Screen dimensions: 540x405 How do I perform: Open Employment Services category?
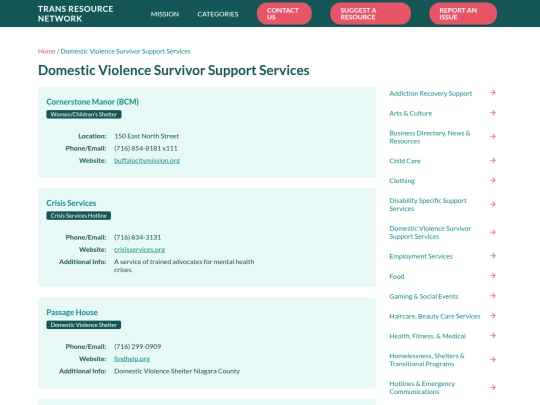pyautogui.click(x=421, y=256)
